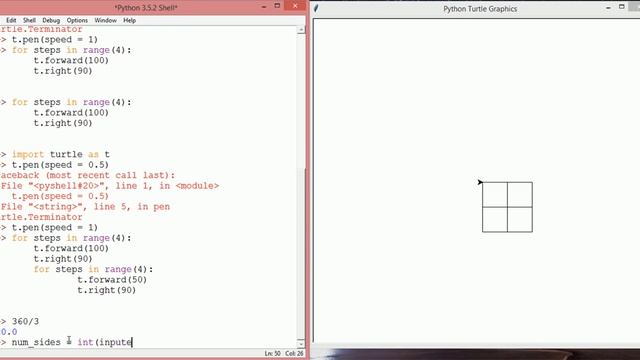
Task: Click the Python Turtle Graphics title text
Action: 480,9
